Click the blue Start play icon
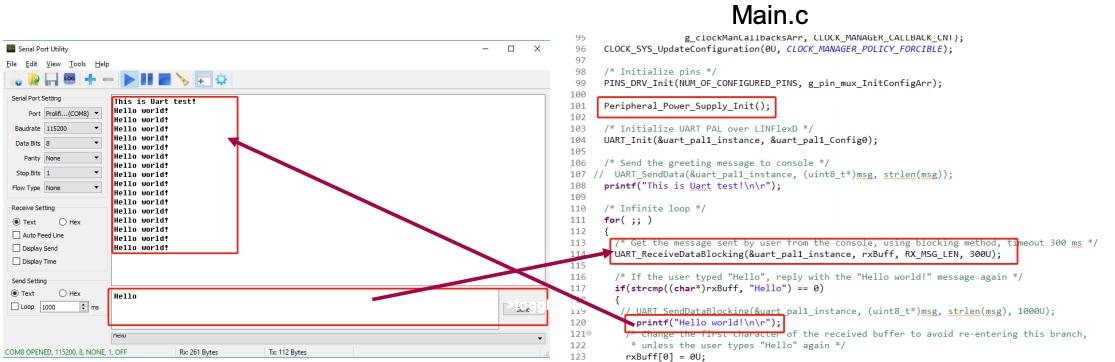Viewport: 1115px width, 362px height. 129,79
